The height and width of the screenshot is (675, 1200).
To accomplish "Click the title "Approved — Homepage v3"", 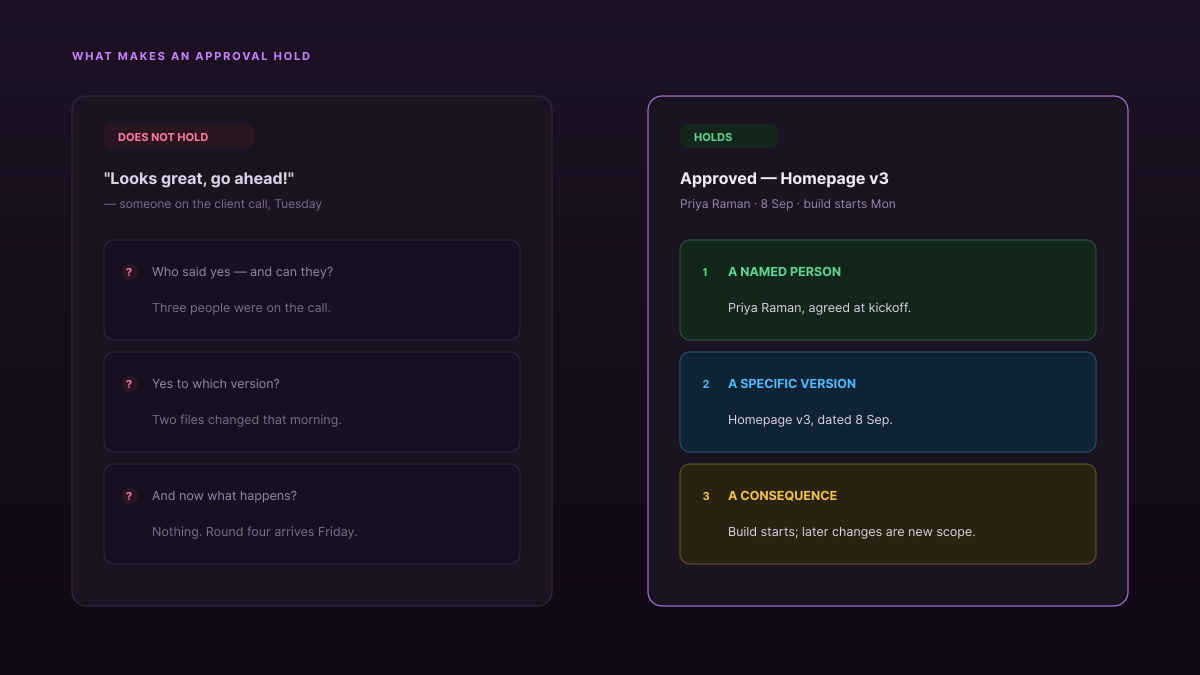I will tap(784, 179).
